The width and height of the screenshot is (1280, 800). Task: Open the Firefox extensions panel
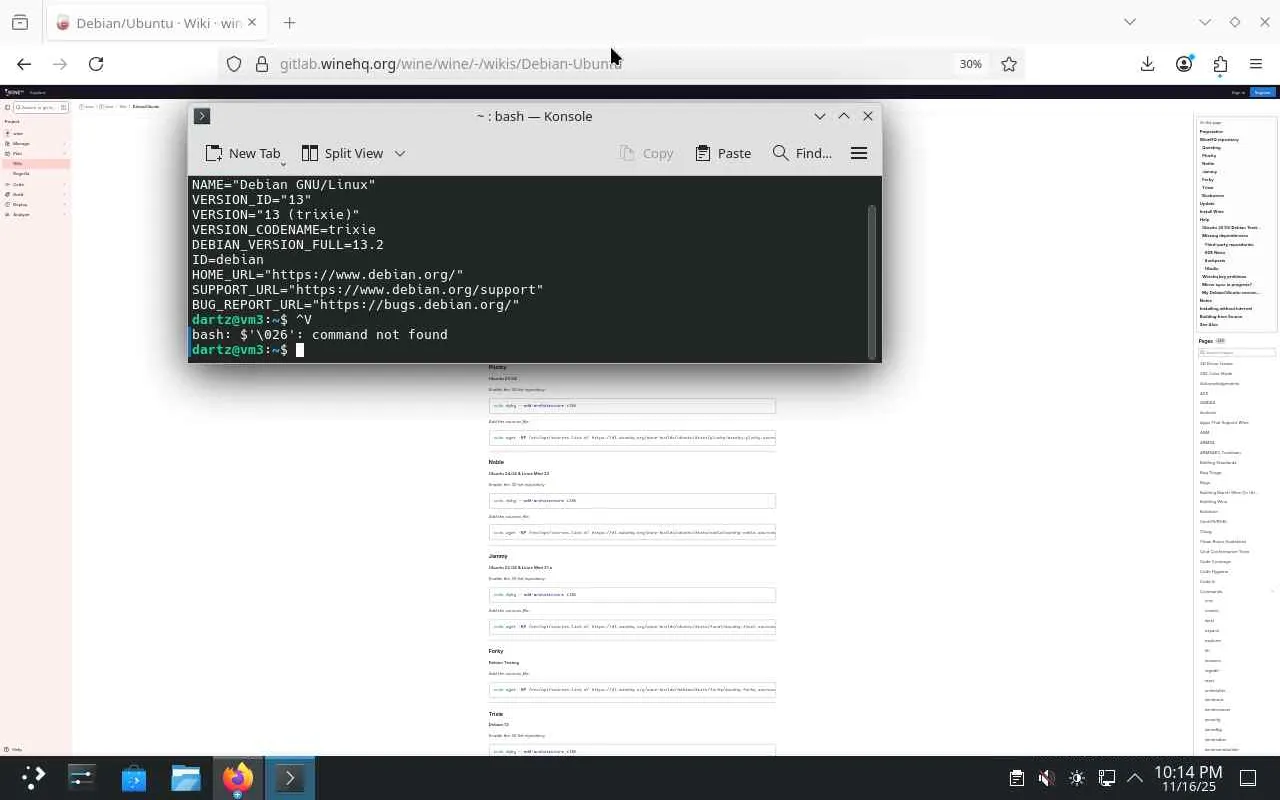pos(1220,64)
